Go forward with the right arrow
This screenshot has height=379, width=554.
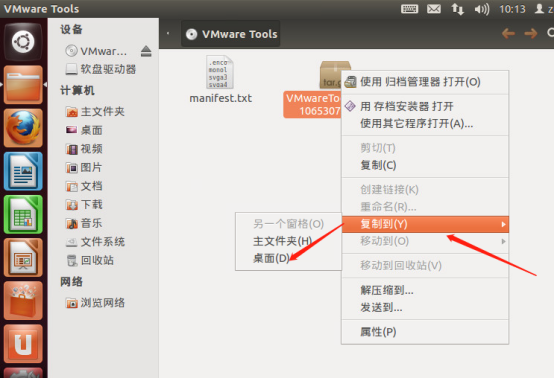[531, 34]
